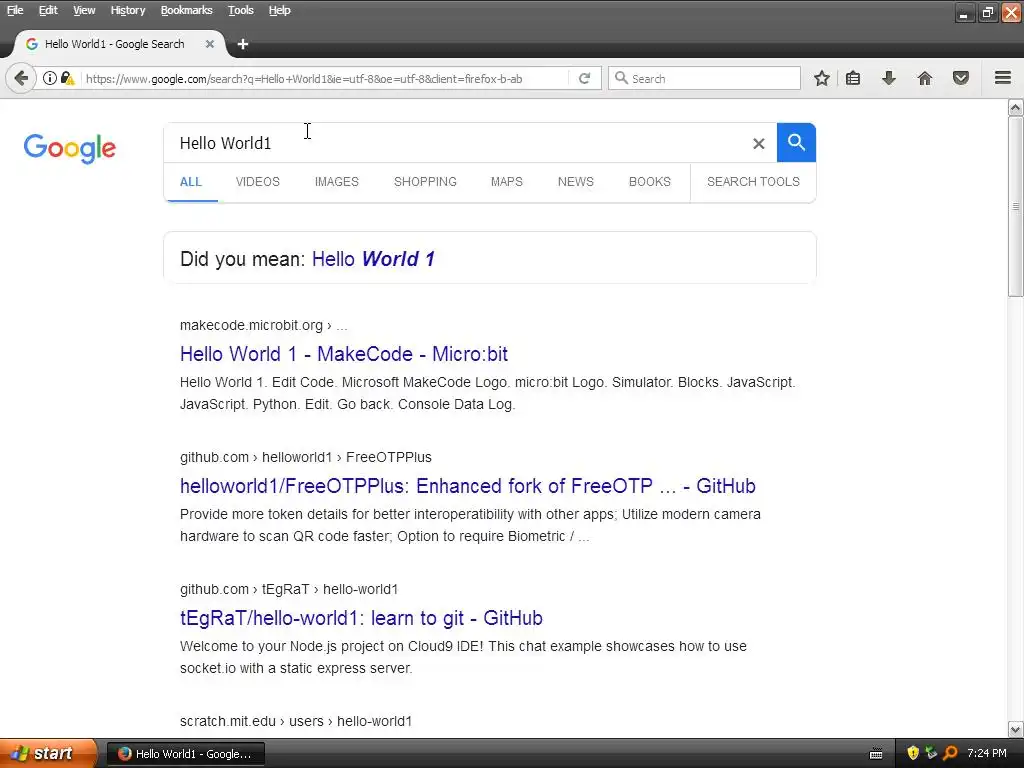Close the Hello World1 Google Search tab
The image size is (1024, 768).
(210, 44)
